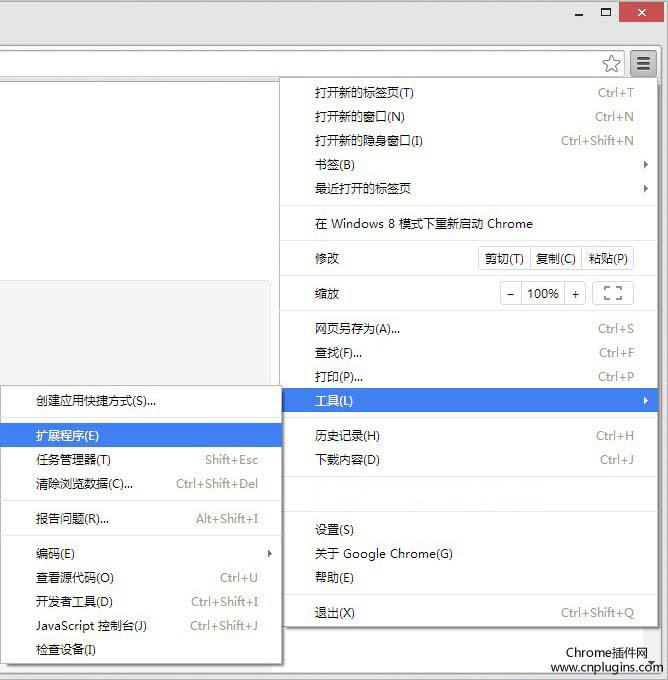
Task: Open 开发者工具(D) developer tools
Action: point(141,601)
